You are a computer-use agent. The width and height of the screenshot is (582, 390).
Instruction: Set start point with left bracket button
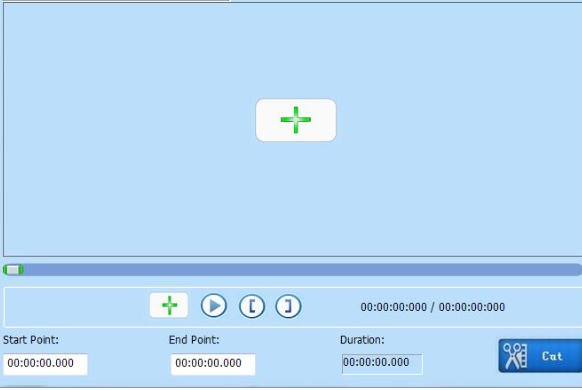tap(252, 306)
